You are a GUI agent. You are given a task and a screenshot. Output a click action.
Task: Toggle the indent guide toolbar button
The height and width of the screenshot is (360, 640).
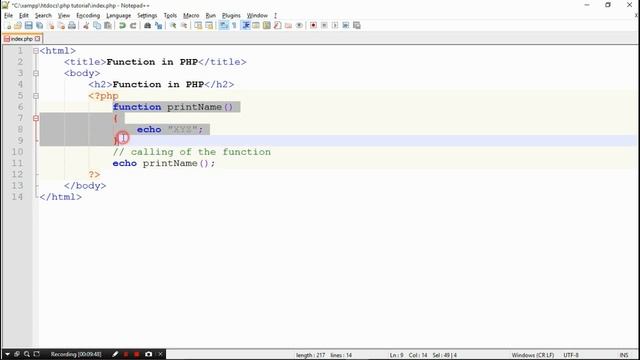pos(246,25)
